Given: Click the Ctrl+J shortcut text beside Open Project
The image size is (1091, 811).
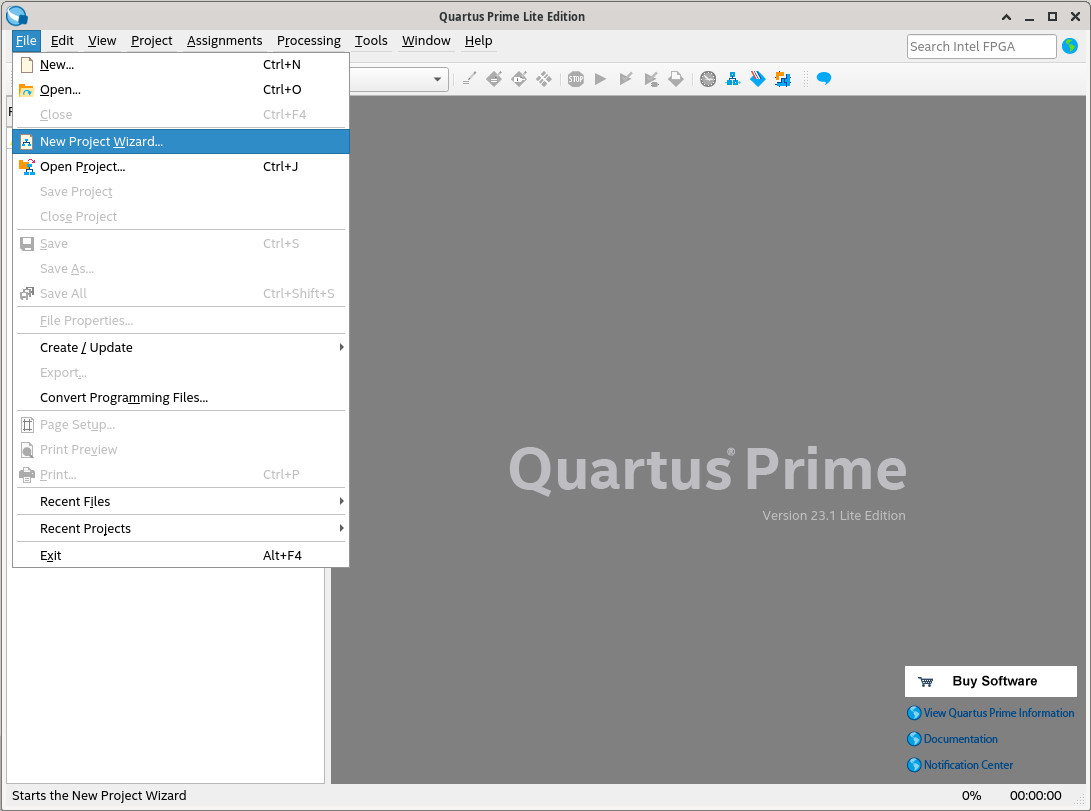Looking at the screenshot, I should pos(280,167).
